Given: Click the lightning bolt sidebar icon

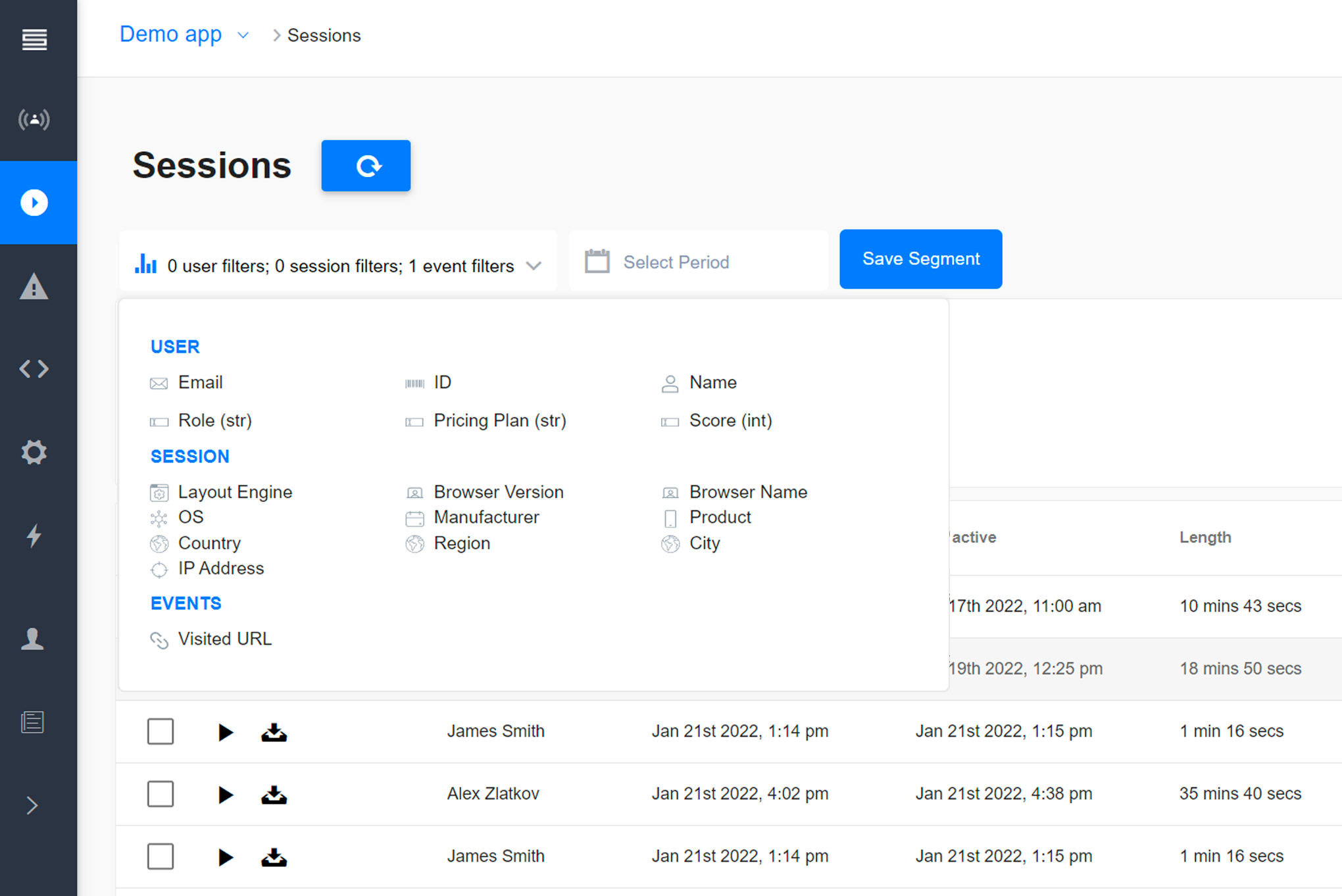Looking at the screenshot, I should 34,535.
